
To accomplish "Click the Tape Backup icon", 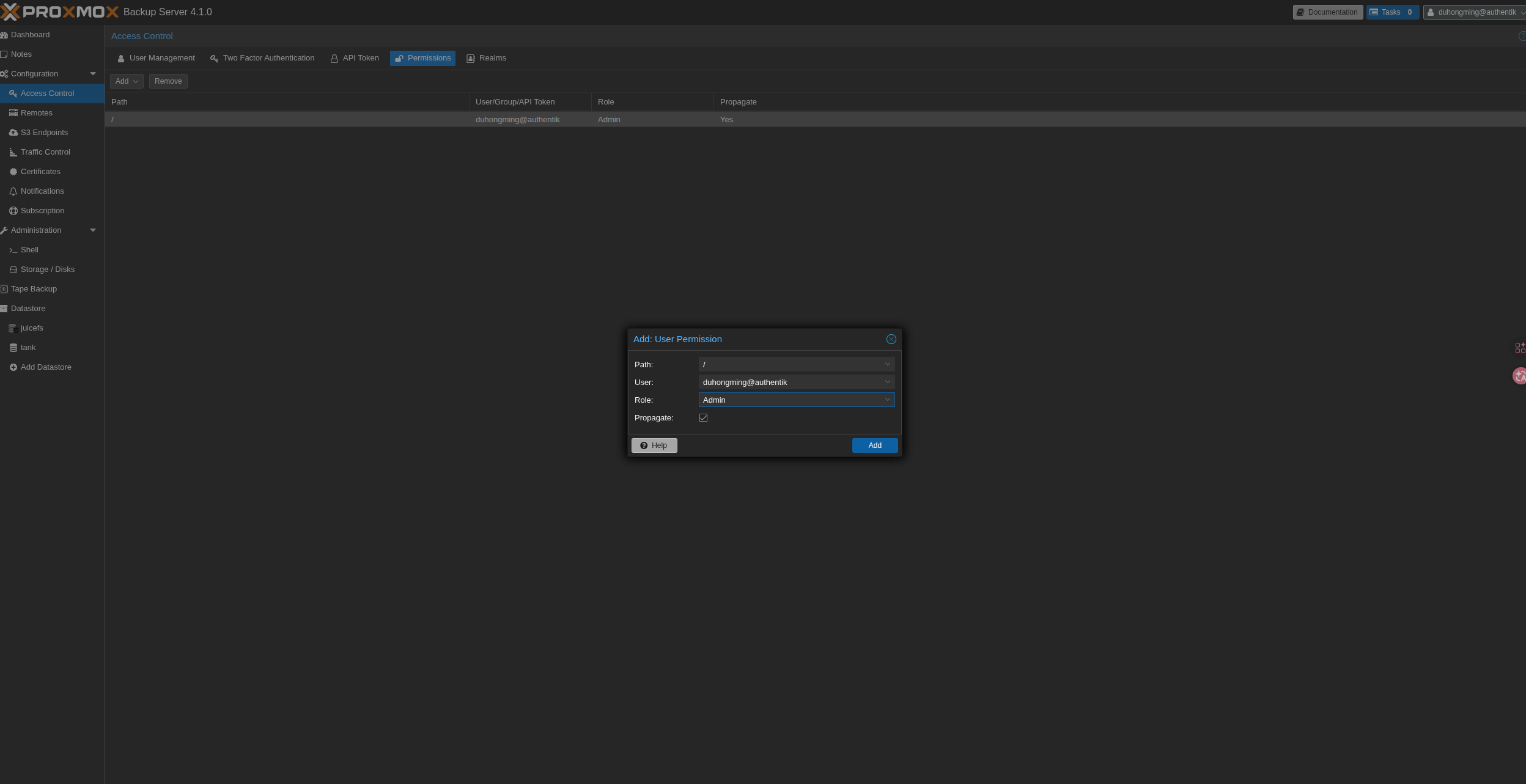I will pos(4,289).
